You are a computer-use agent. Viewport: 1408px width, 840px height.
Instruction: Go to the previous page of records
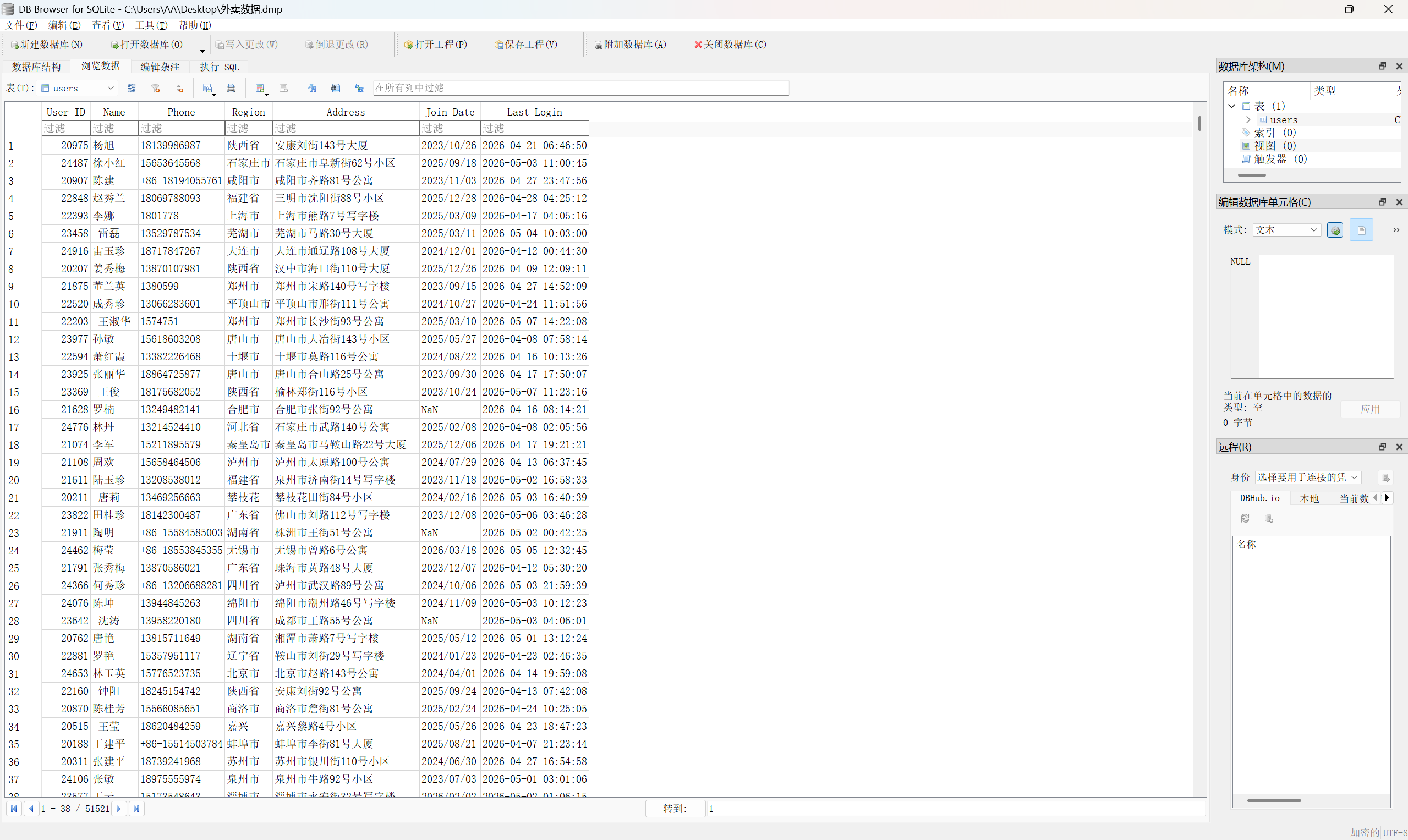[x=31, y=809]
